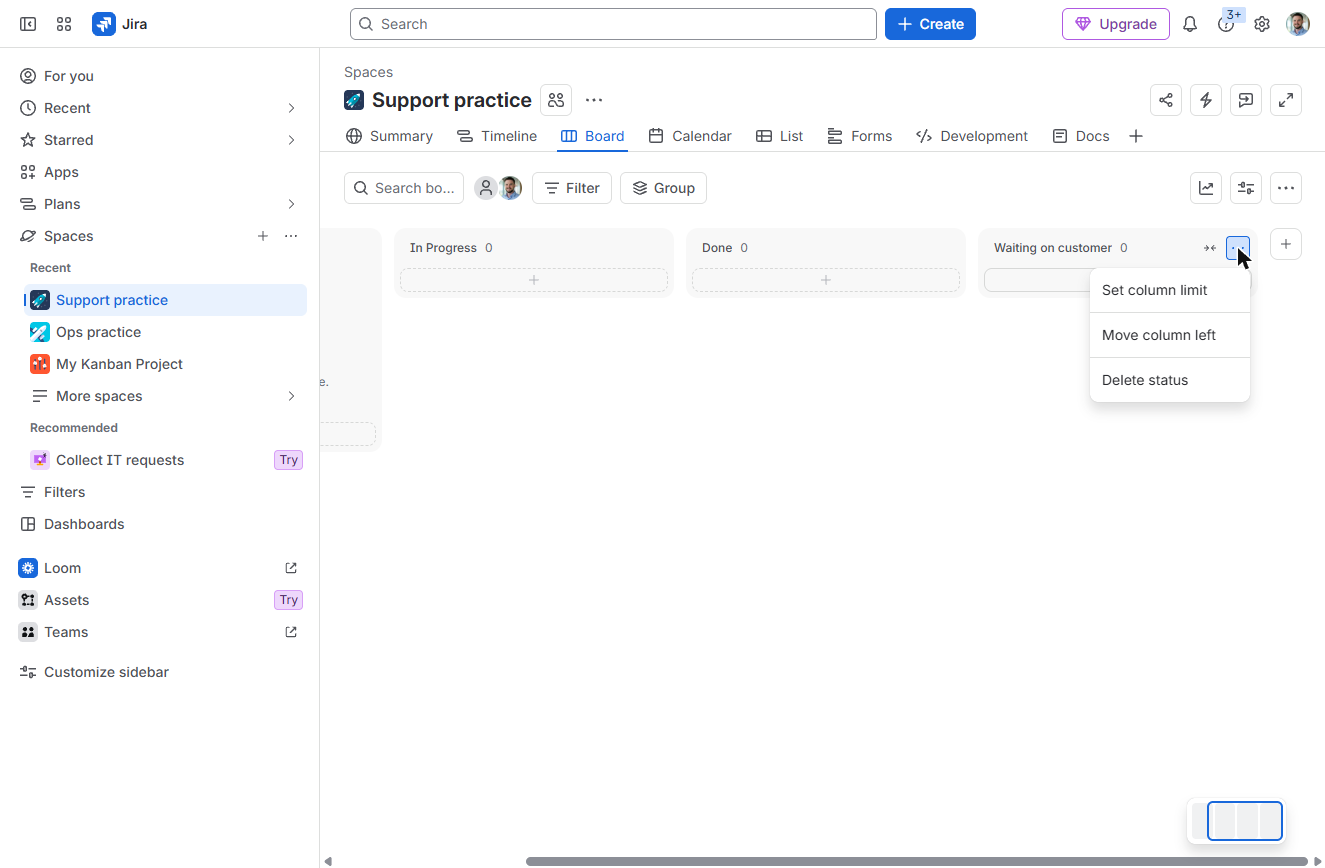Add a work item in the In Progress column
This screenshot has width=1325, height=868.
click(x=534, y=280)
